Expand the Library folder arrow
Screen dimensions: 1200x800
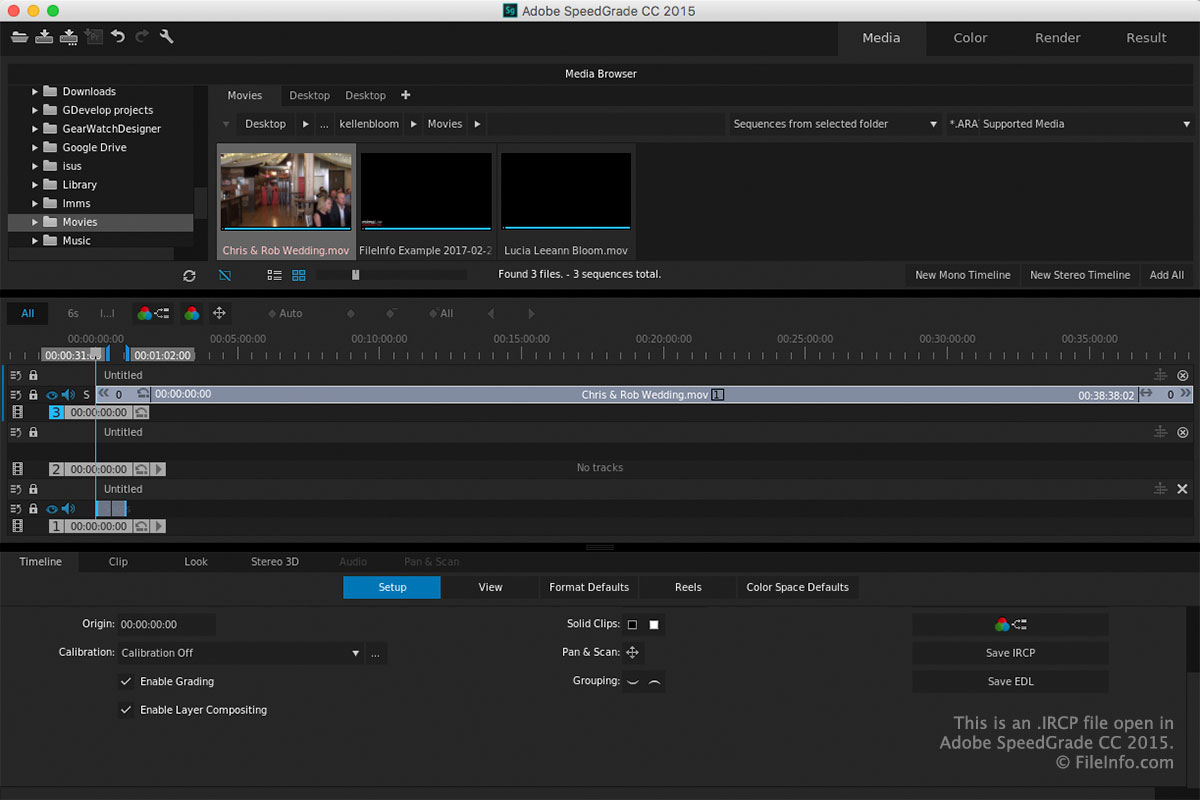pos(35,185)
